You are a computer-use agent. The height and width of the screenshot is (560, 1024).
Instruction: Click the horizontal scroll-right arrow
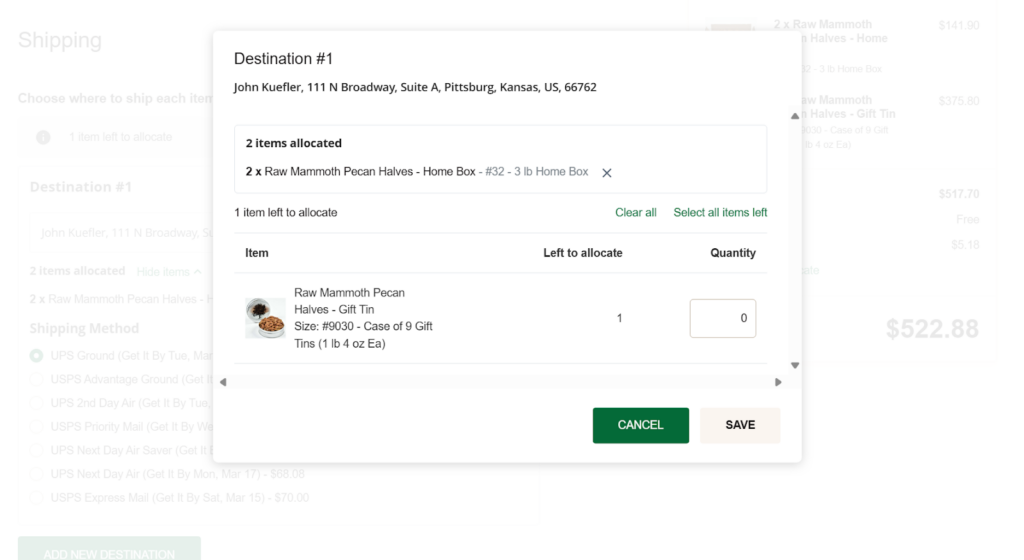point(778,382)
